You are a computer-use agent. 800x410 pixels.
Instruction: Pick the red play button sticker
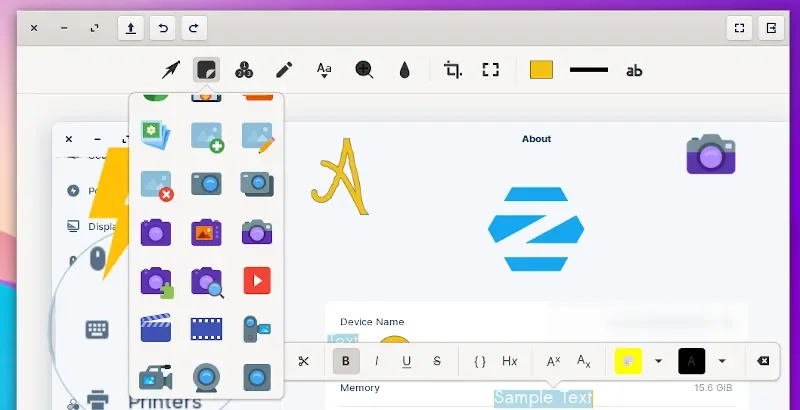click(257, 280)
